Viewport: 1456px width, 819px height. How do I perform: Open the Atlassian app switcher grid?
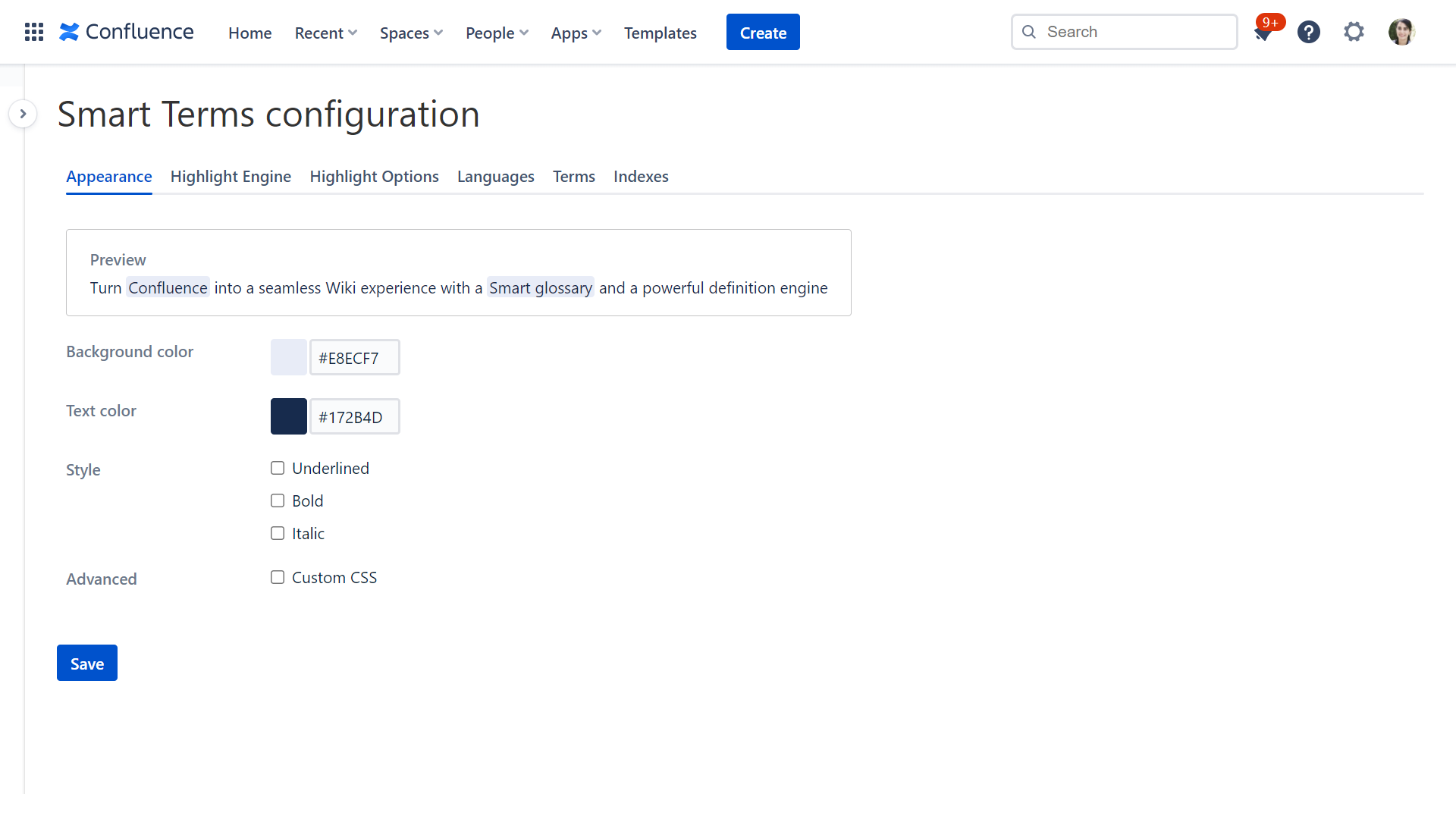click(x=33, y=32)
